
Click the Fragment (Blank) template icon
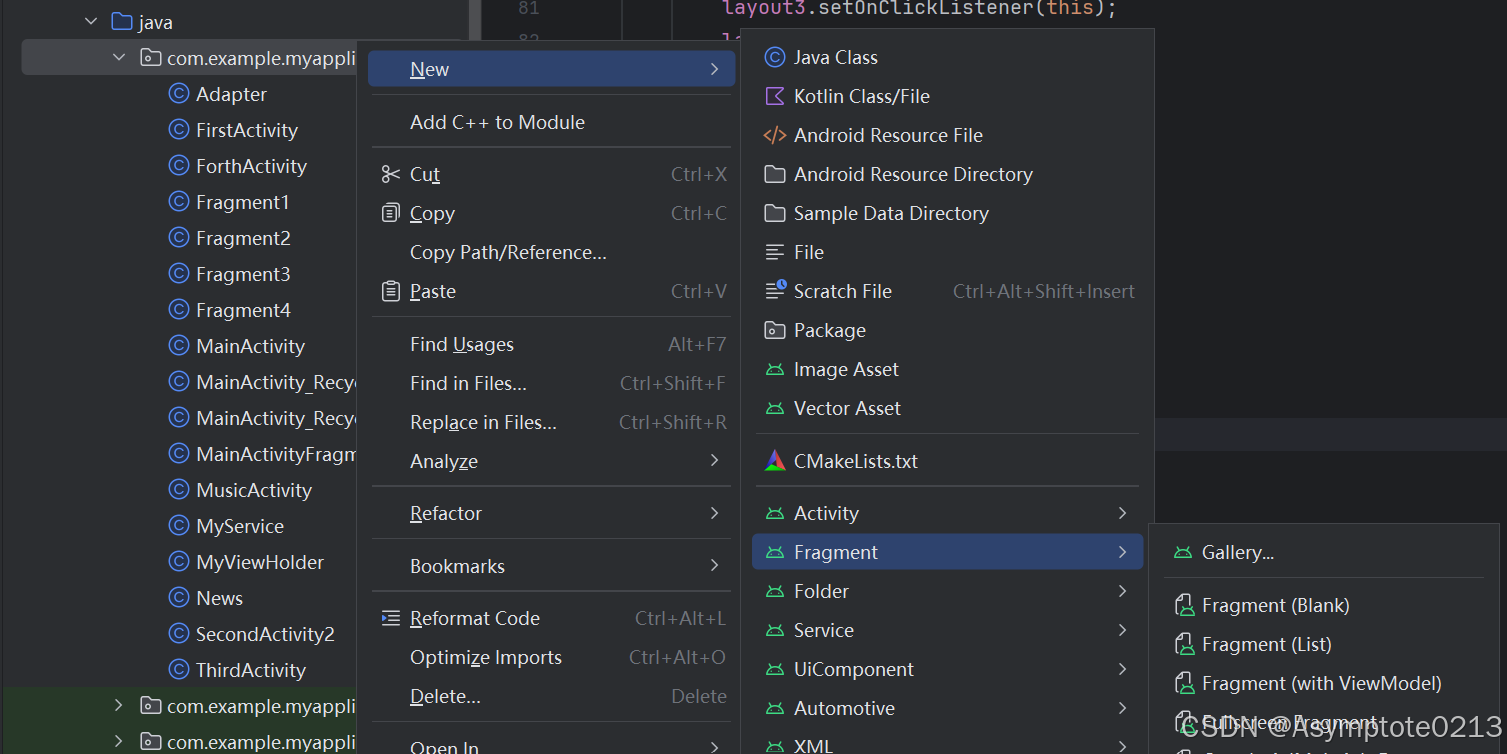coord(1185,605)
